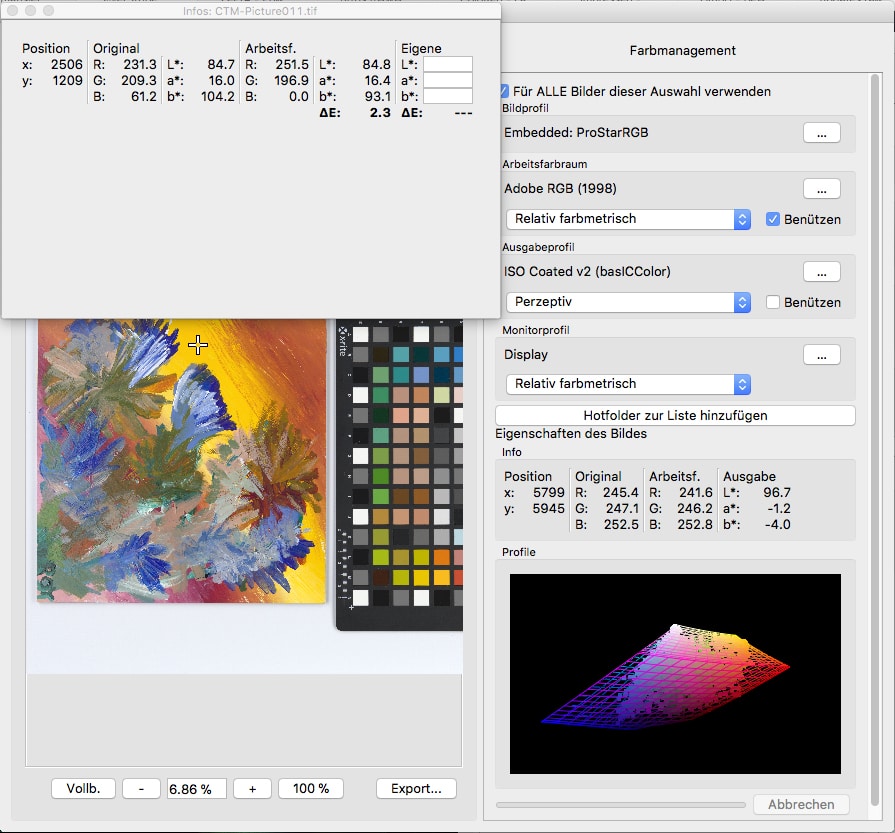
Task: Click the 3D gamut profile preview
Action: (675, 673)
